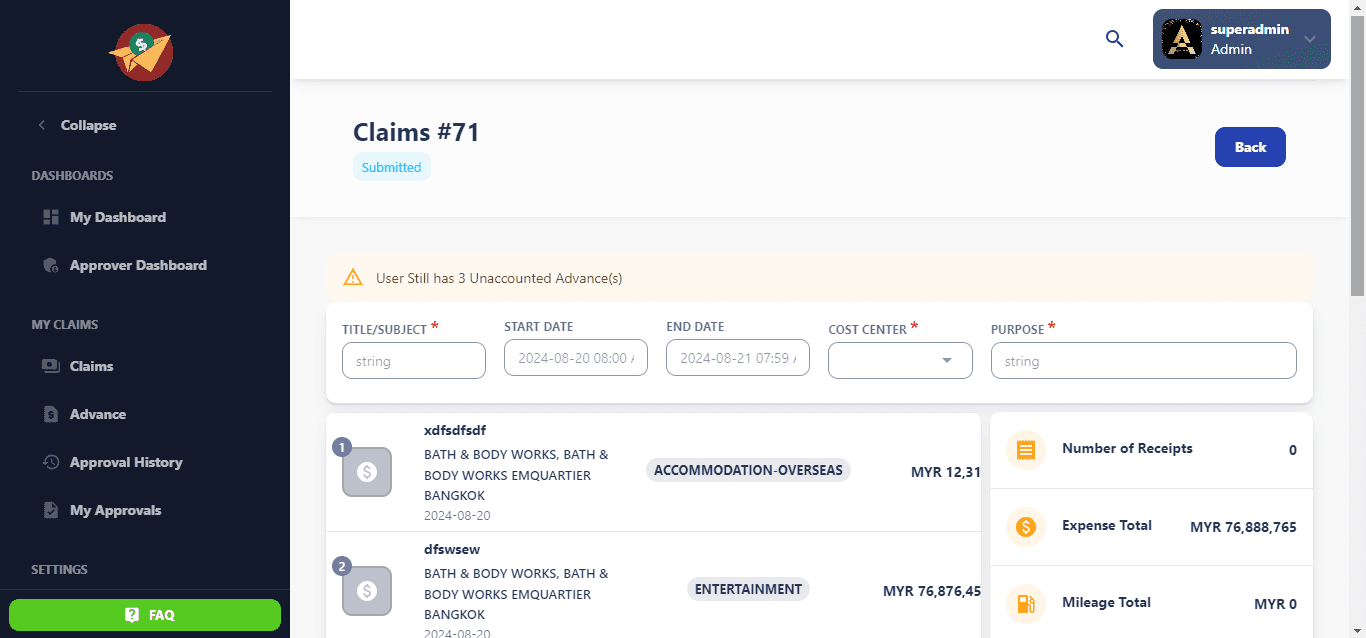This screenshot has width=1366, height=638.
Task: Click the Expense Total dollar icon
Action: pos(1025,527)
